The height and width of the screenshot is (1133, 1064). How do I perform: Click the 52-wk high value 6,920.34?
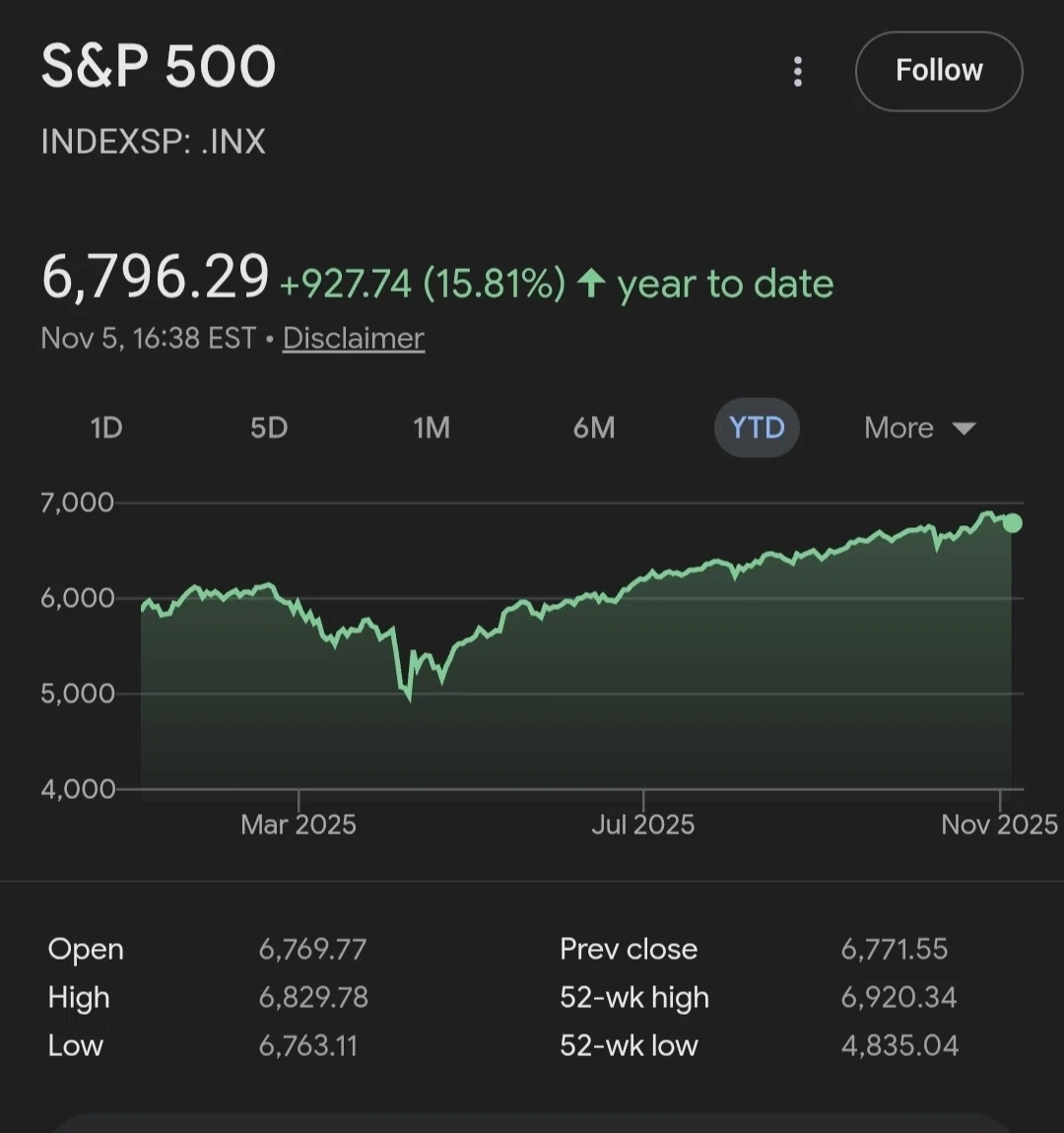pyautogui.click(x=898, y=997)
